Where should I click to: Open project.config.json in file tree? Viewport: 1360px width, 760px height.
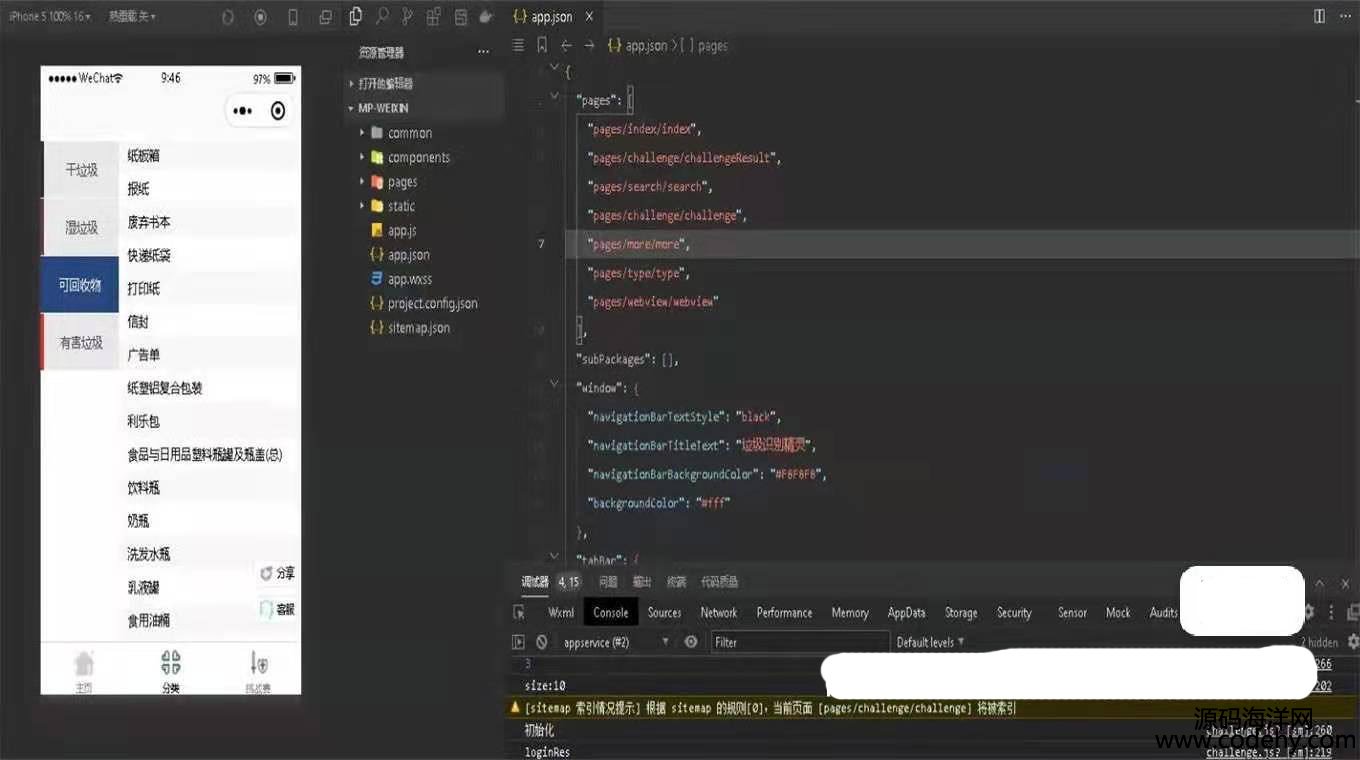432,303
